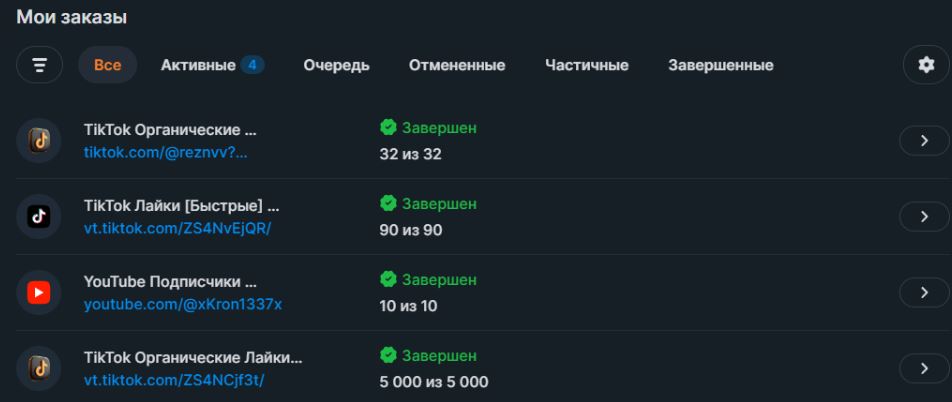The height and width of the screenshot is (402, 952).
Task: Click green checkmark of YouTube order
Action: pyautogui.click(x=388, y=279)
